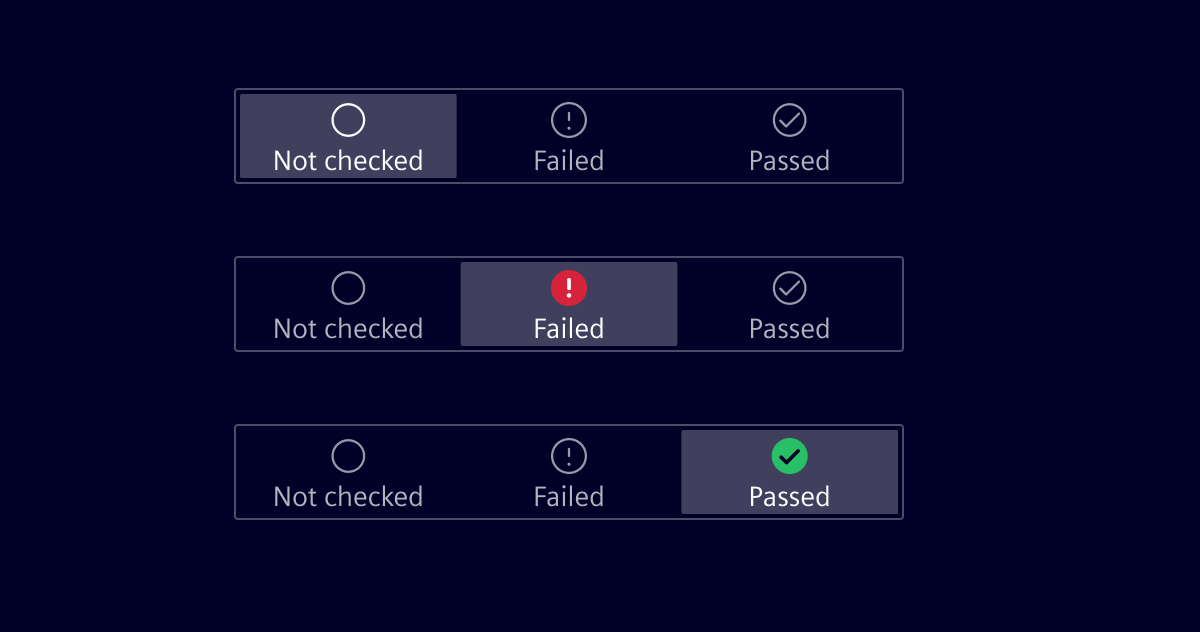Select Passed in the first segmented control

click(789, 136)
